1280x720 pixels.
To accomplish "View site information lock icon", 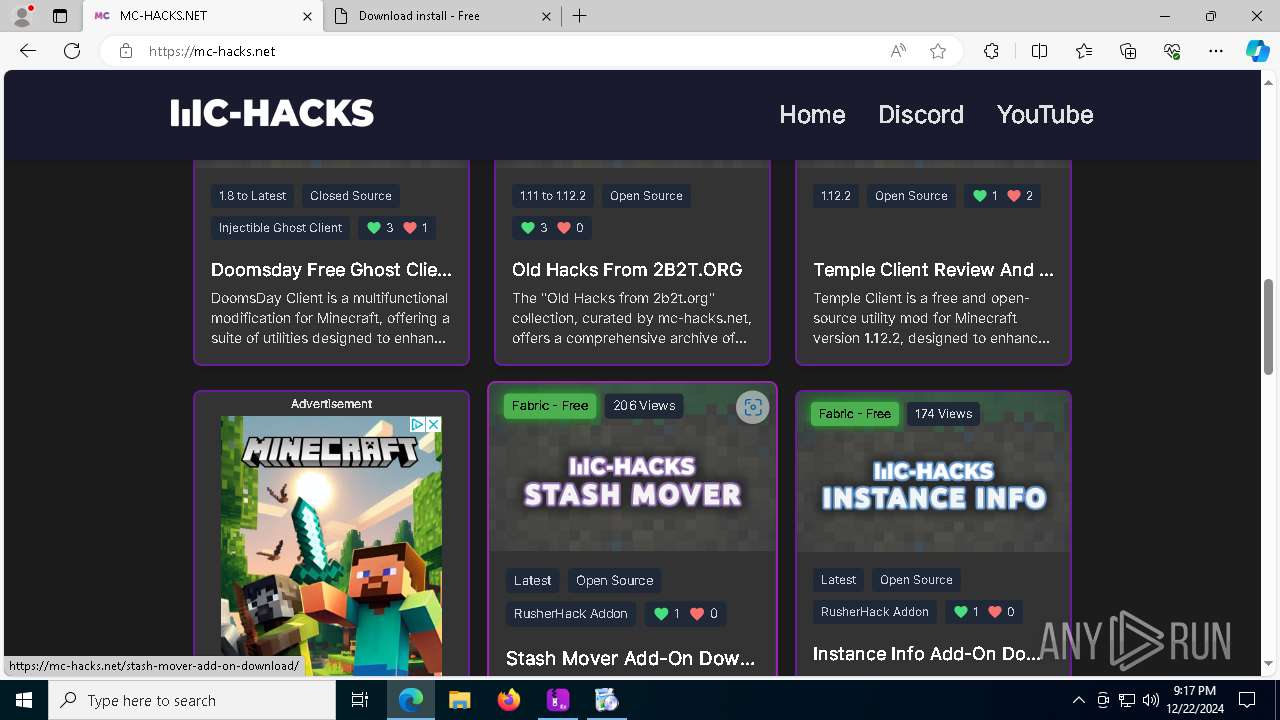I will pyautogui.click(x=126, y=51).
